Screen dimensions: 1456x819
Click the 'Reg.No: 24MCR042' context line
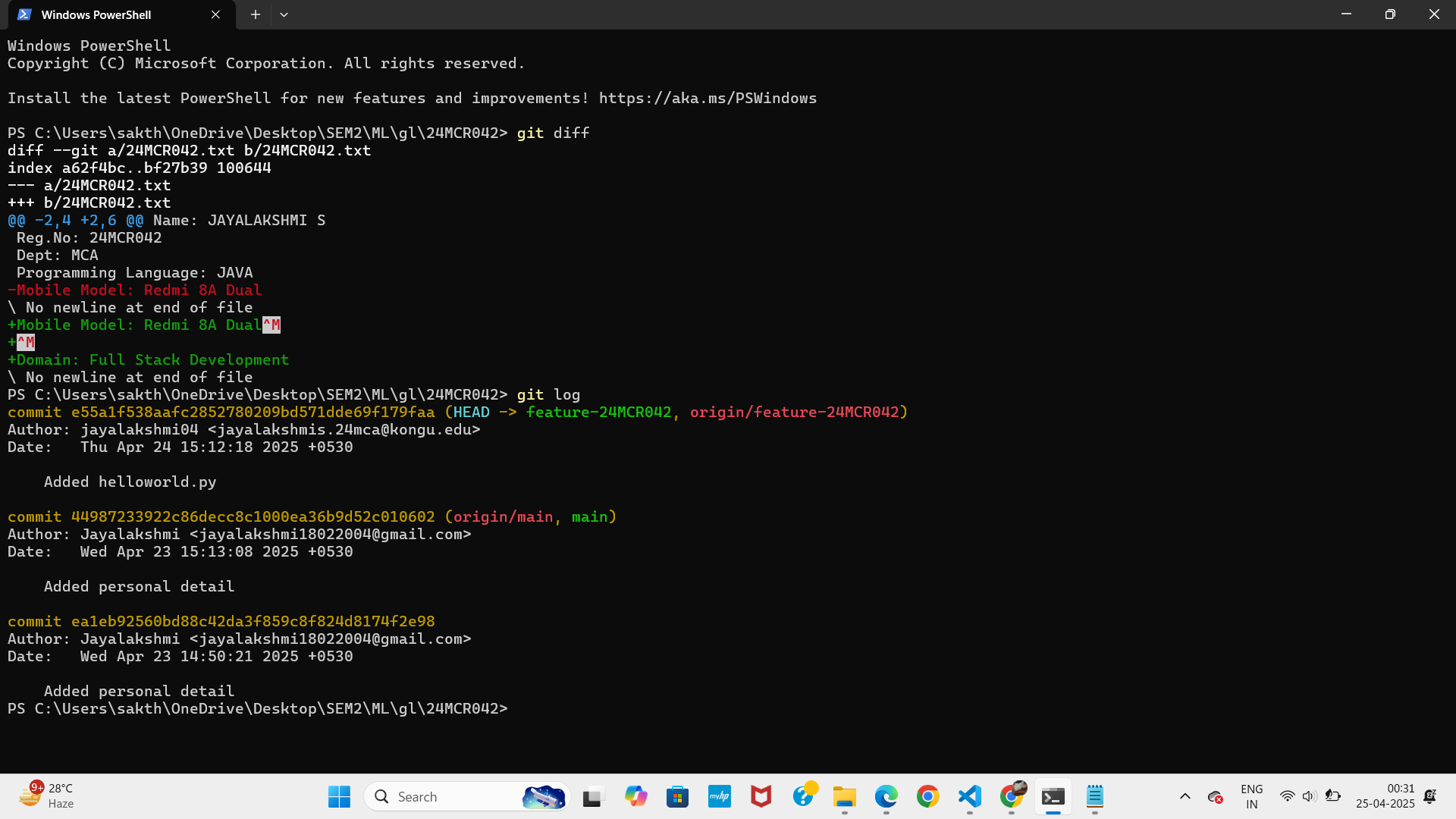pyautogui.click(x=89, y=237)
